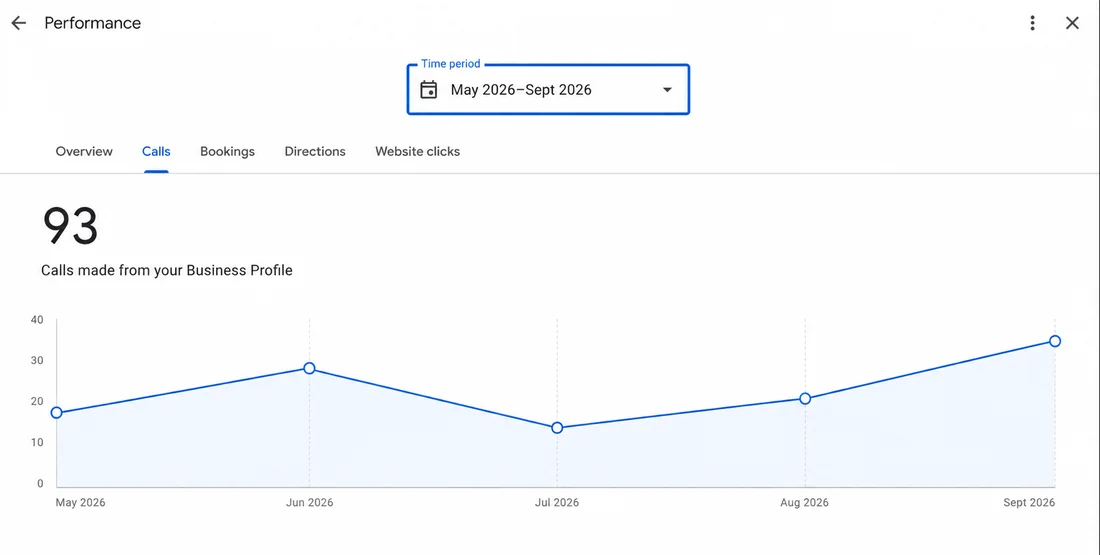Expand the Time period dropdown arrow

pos(667,90)
